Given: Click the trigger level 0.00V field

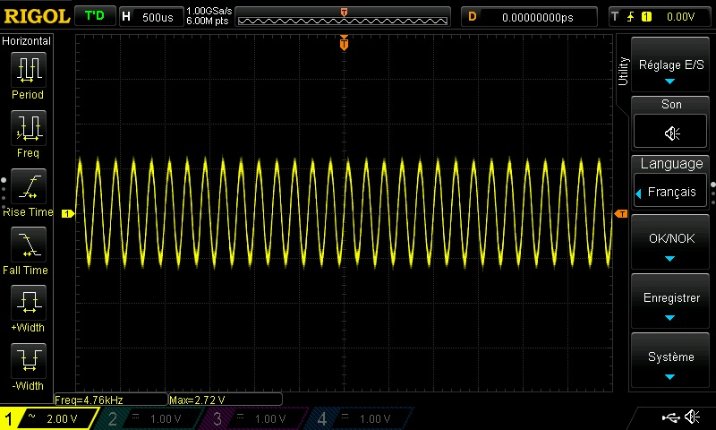Looking at the screenshot, I should 680,17.
